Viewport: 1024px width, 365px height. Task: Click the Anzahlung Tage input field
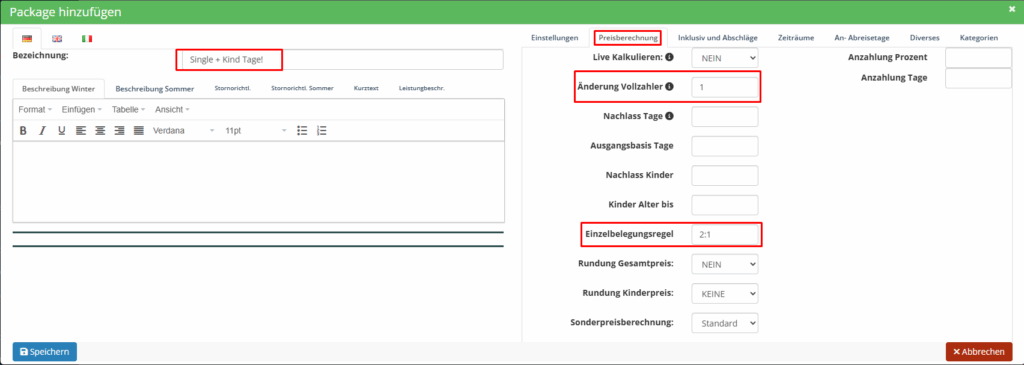pyautogui.click(x=978, y=78)
